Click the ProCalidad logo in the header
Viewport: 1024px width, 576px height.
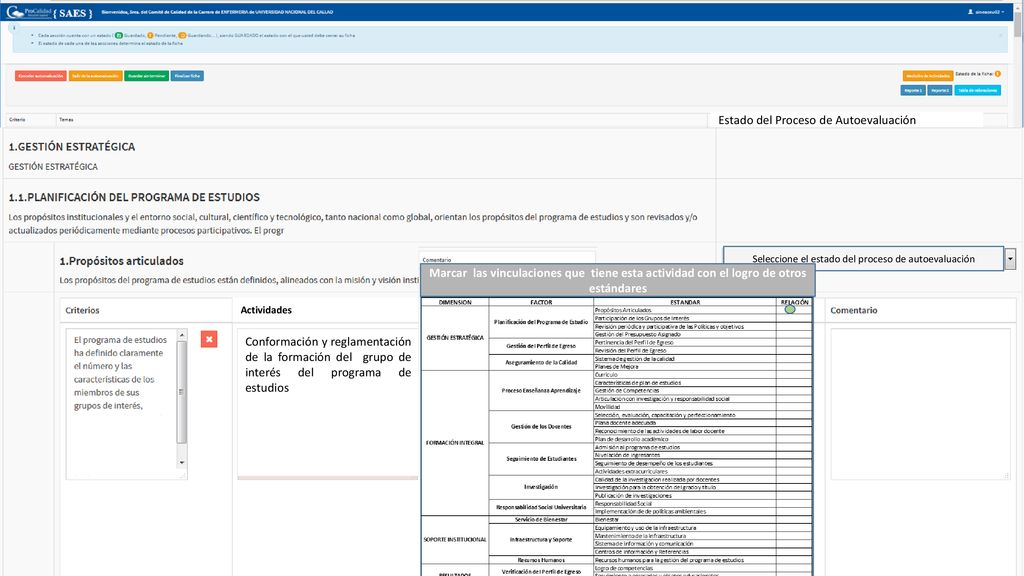coord(29,12)
